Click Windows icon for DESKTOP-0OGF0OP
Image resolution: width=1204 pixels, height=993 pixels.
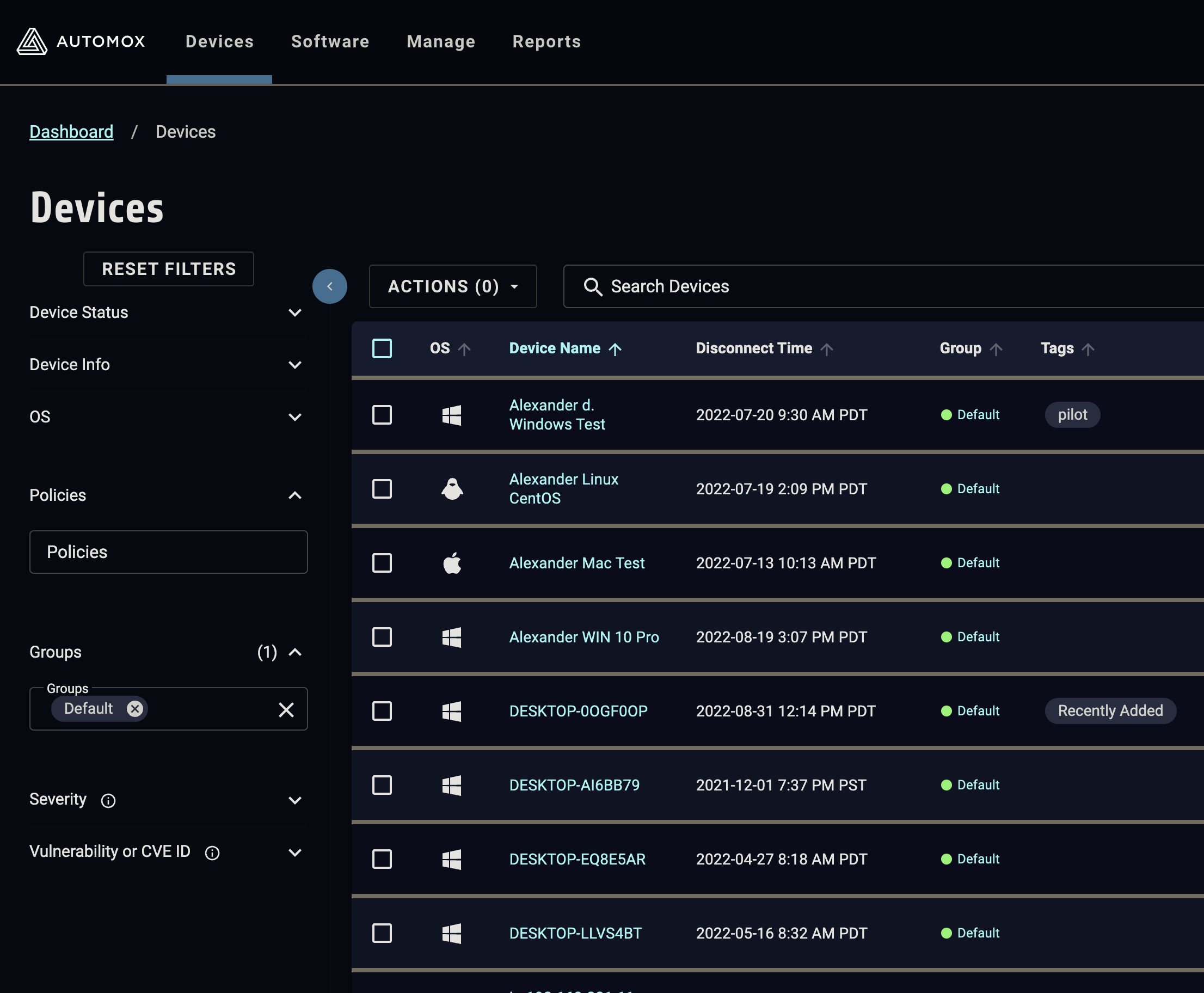452,711
